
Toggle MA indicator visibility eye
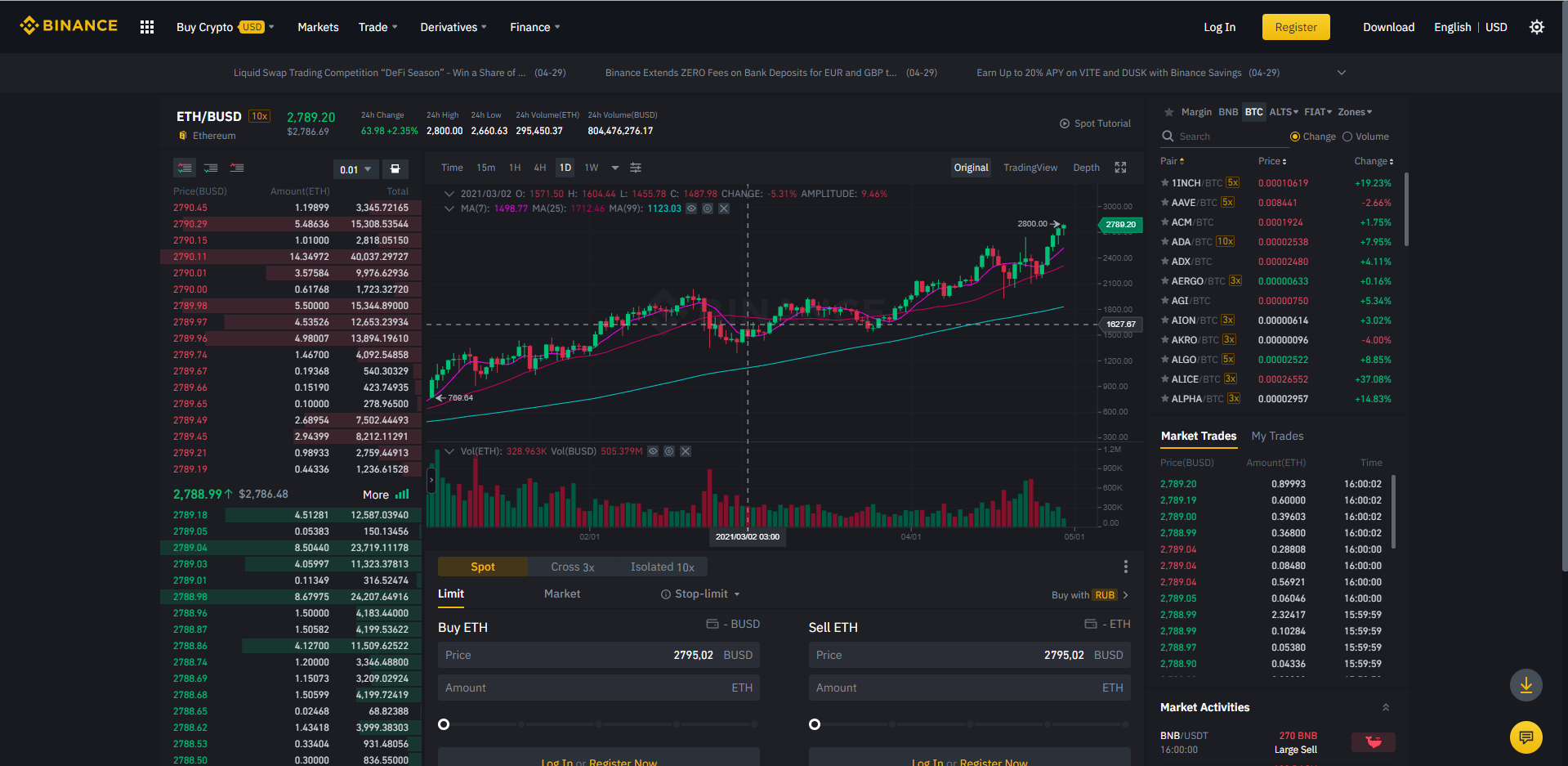pos(691,208)
